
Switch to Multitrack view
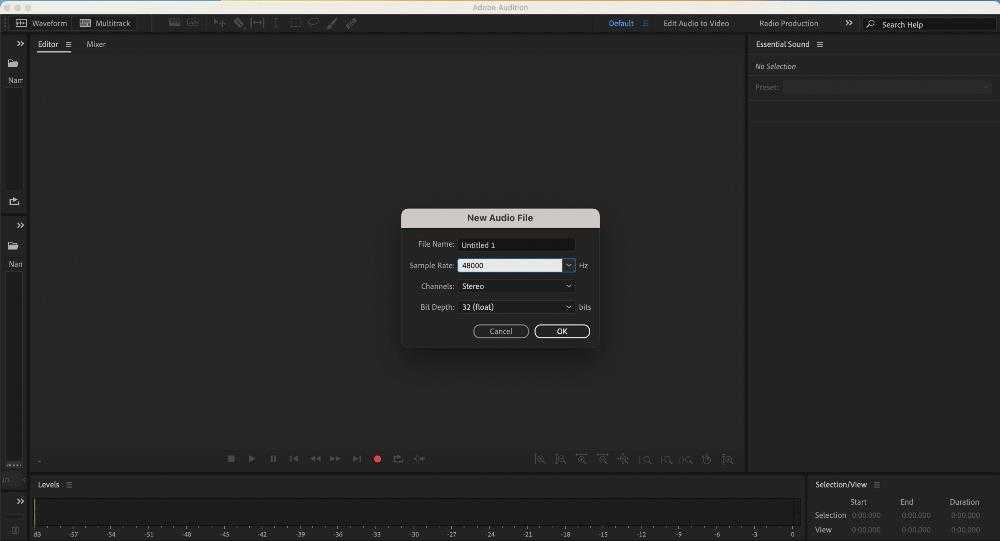coord(105,23)
